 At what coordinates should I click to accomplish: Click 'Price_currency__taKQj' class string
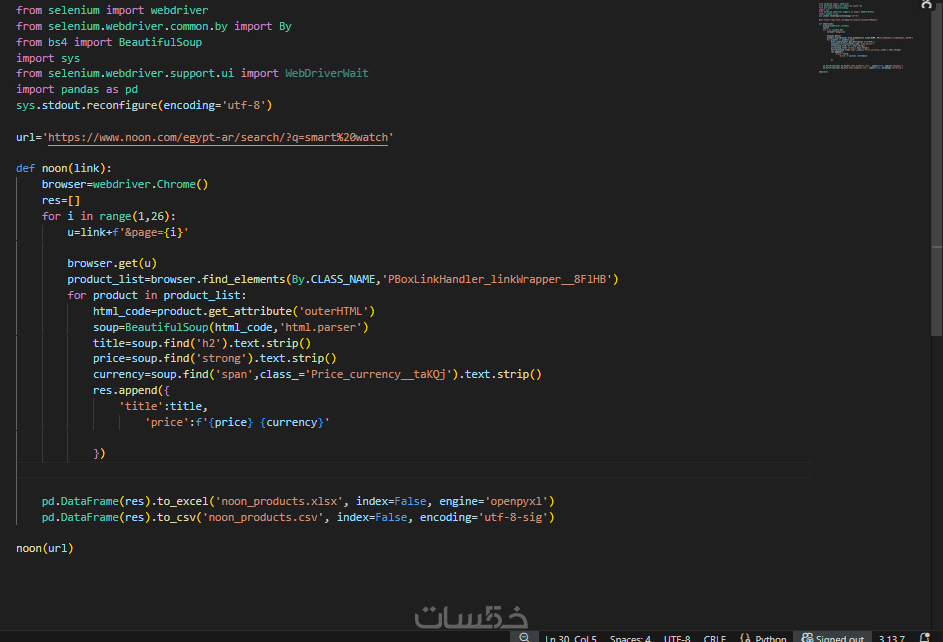pyautogui.click(x=378, y=374)
